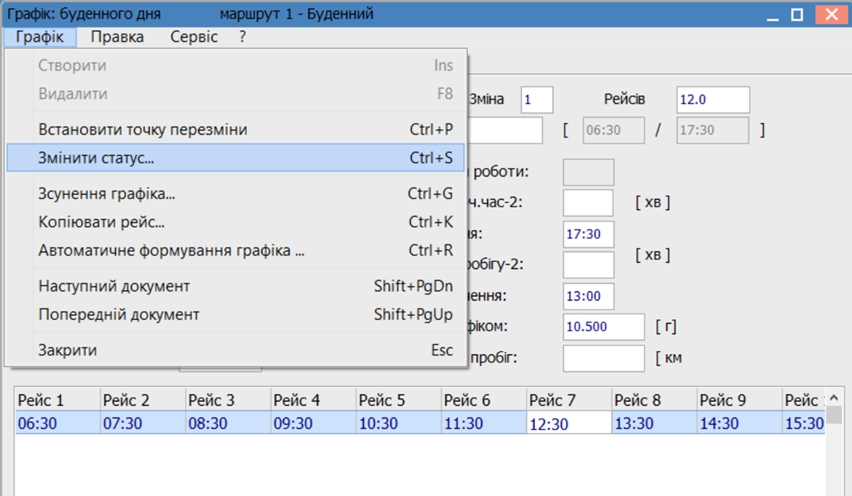Select the 14:30 cell
852x496 pixels.
[740, 423]
